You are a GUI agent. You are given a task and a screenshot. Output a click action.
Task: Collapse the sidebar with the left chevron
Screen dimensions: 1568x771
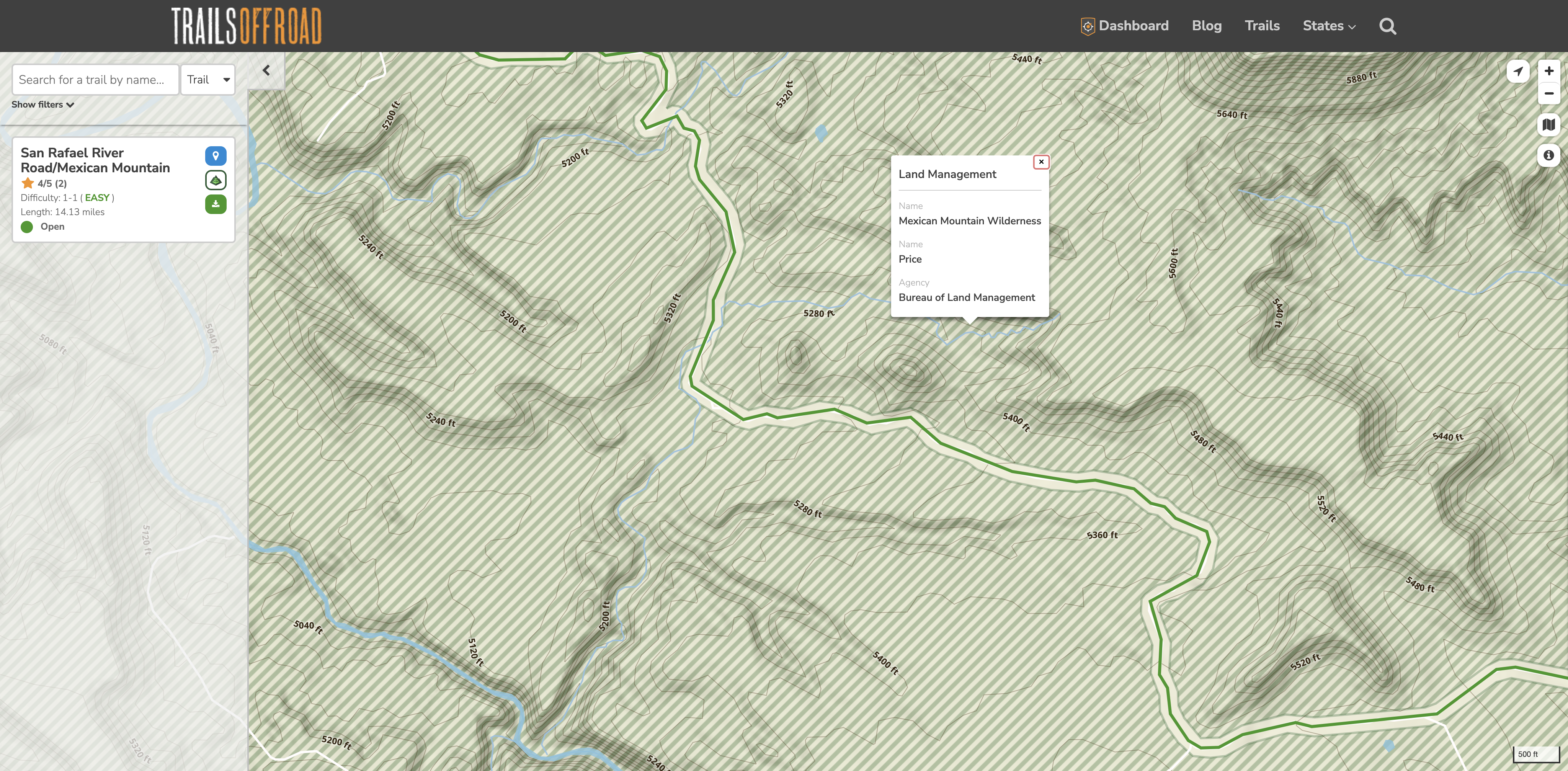[x=266, y=70]
